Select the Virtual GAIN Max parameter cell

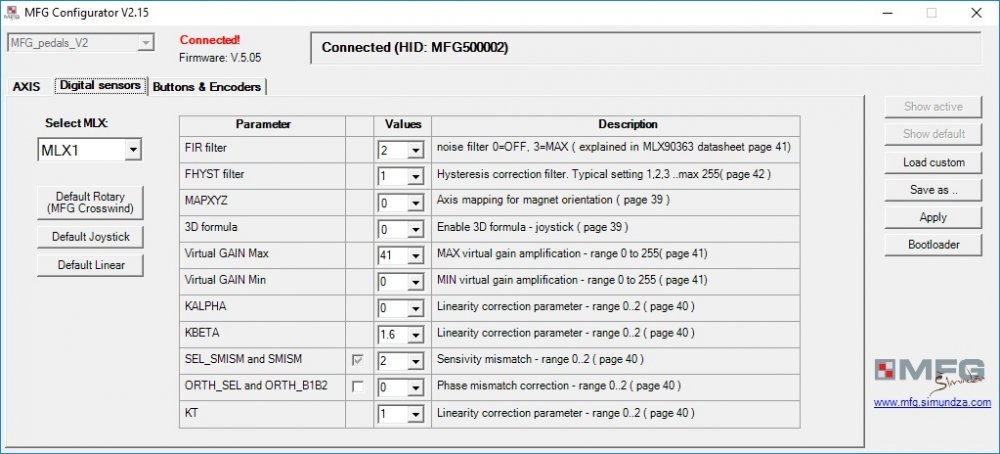[263, 254]
